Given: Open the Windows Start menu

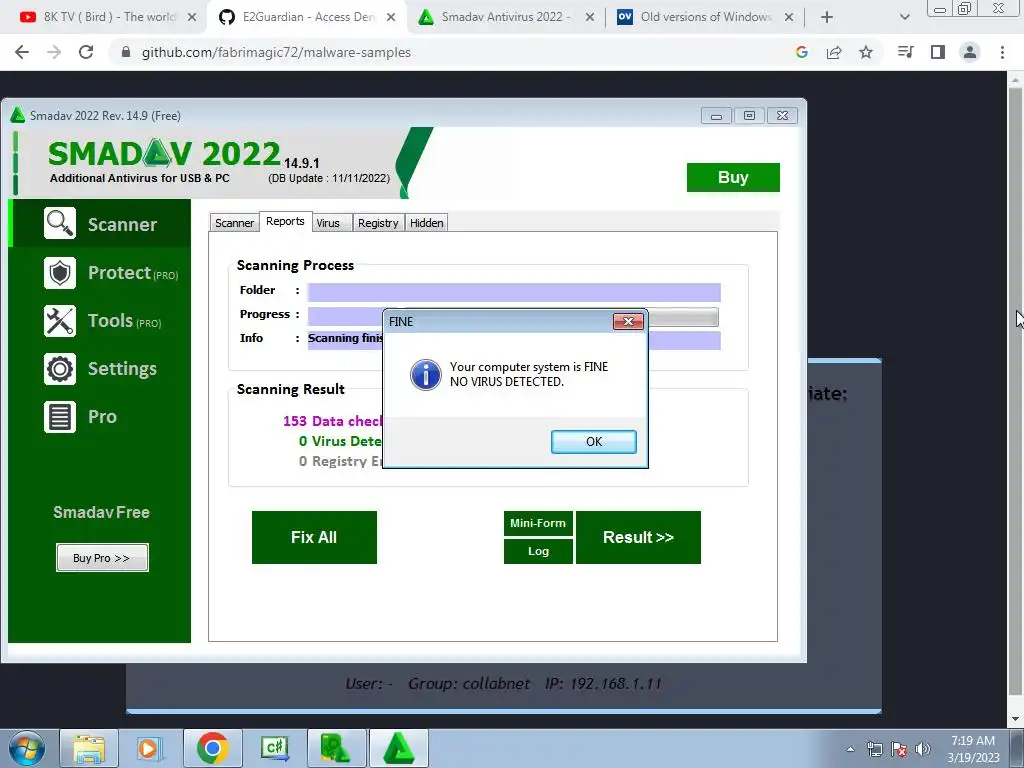Looking at the screenshot, I should [26, 748].
